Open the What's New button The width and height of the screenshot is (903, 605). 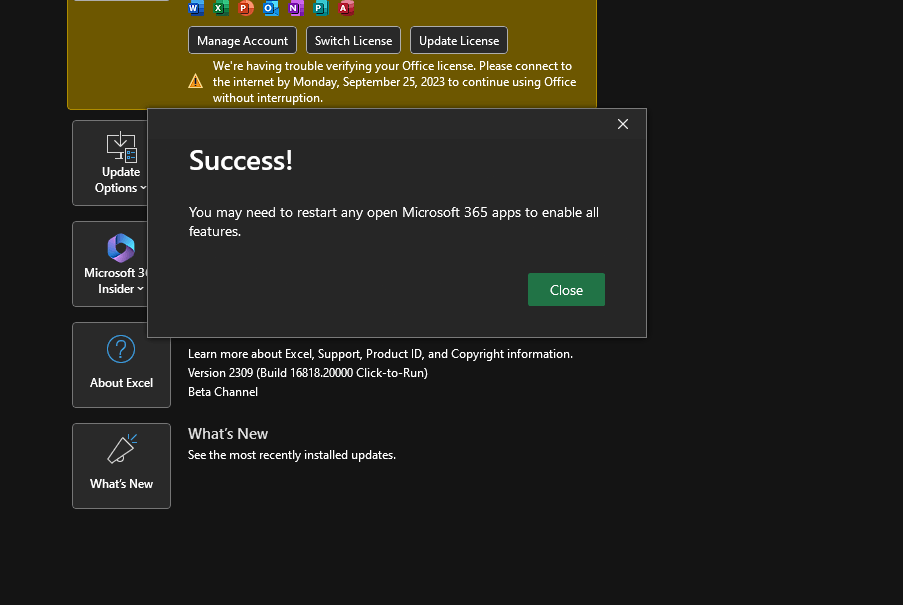122,466
